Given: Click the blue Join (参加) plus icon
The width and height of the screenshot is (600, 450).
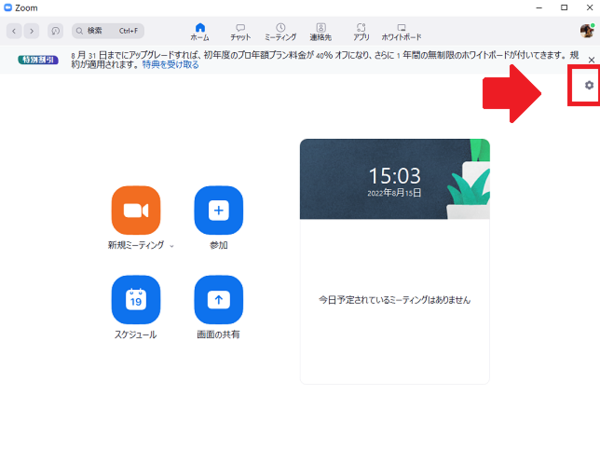Looking at the screenshot, I should click(218, 210).
